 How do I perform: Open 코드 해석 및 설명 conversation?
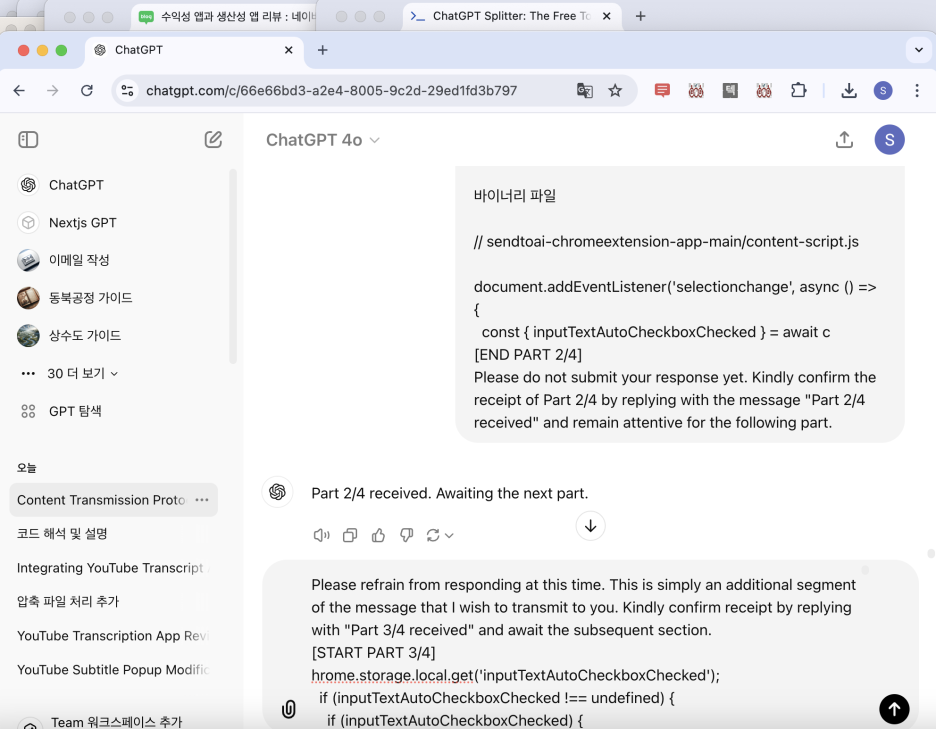tap(62, 534)
